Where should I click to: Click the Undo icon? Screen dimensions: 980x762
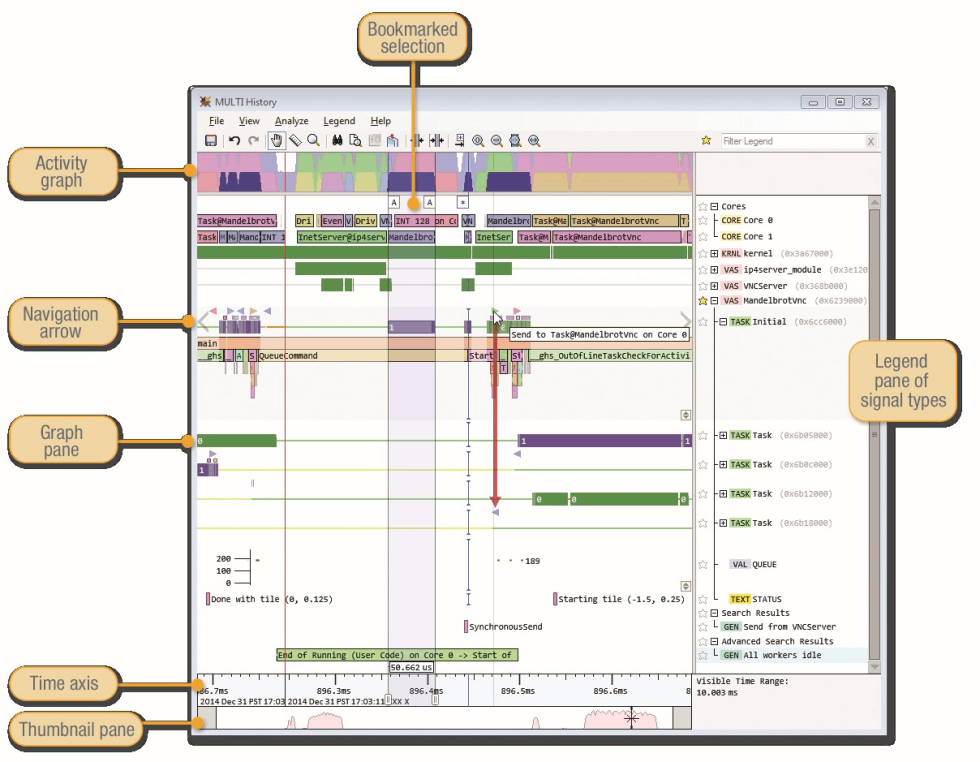point(234,140)
